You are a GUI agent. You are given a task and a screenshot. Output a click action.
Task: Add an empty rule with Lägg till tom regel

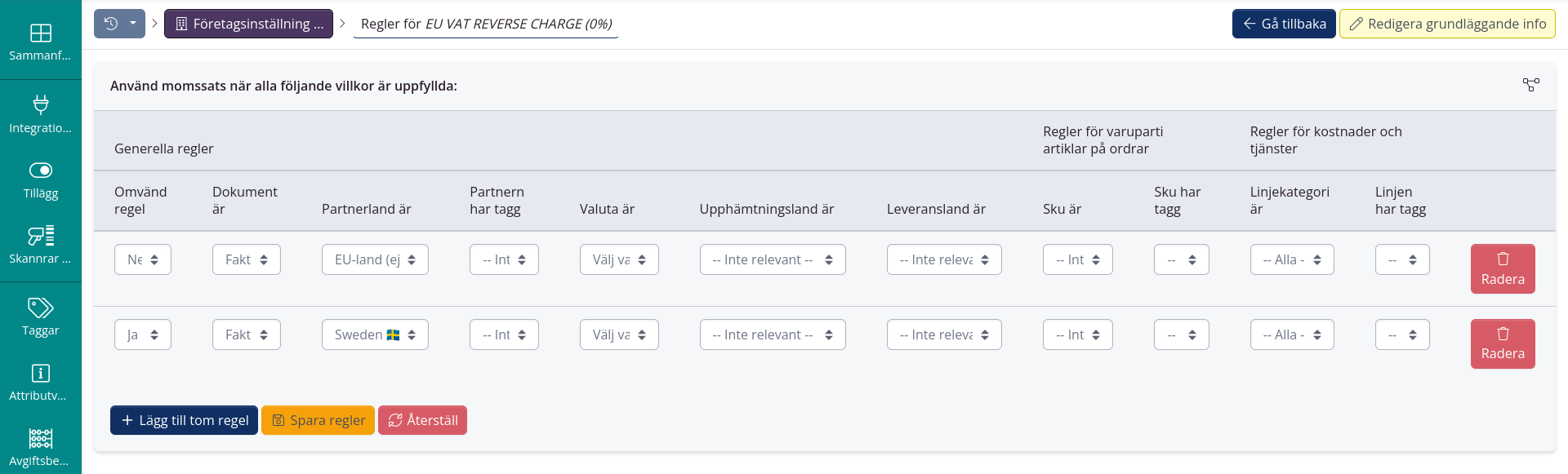(184, 420)
